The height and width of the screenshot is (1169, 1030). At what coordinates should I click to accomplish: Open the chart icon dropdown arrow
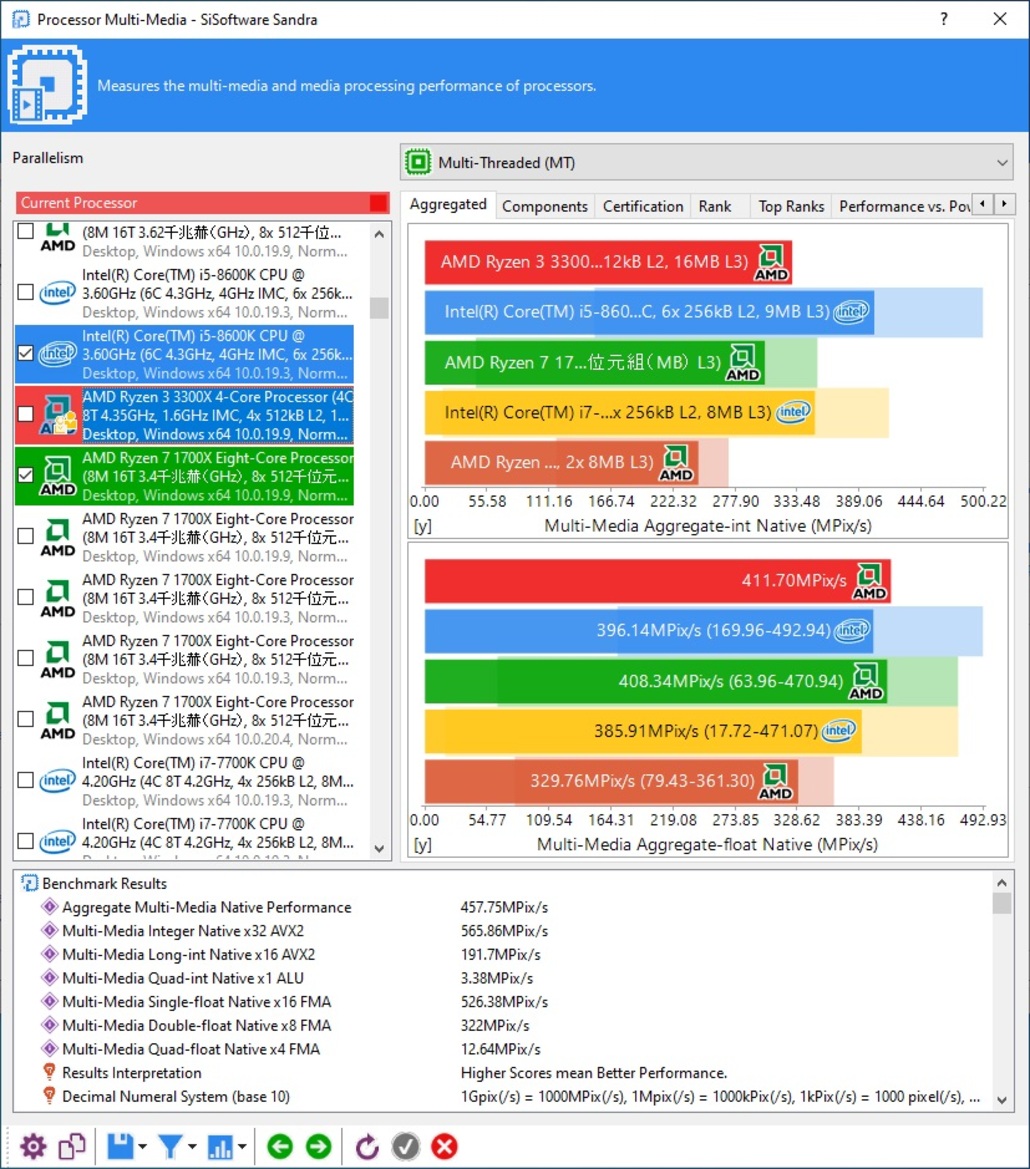(x=241, y=1147)
